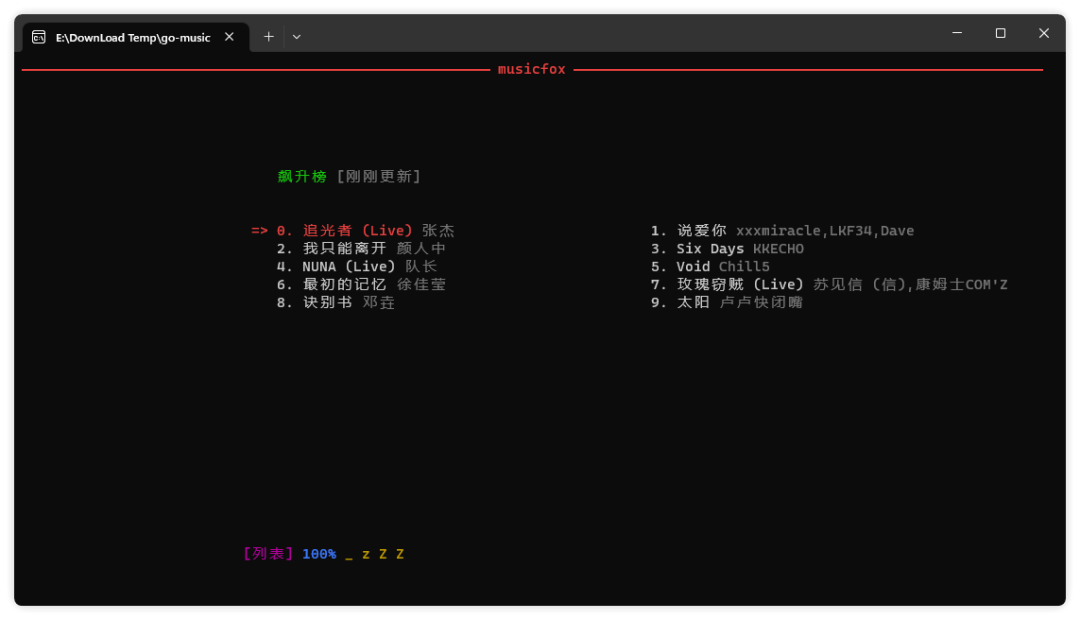Close the terminal window

click(1044, 32)
